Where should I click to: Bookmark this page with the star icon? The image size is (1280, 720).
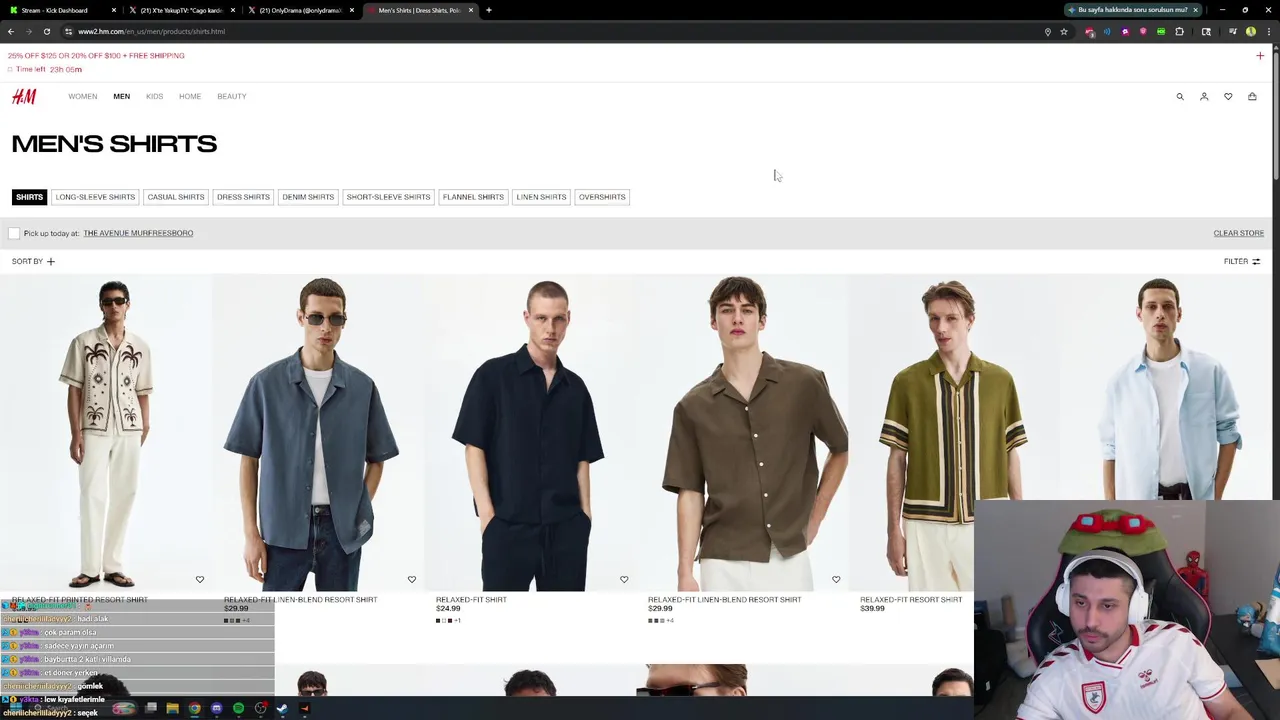pyautogui.click(x=1064, y=32)
